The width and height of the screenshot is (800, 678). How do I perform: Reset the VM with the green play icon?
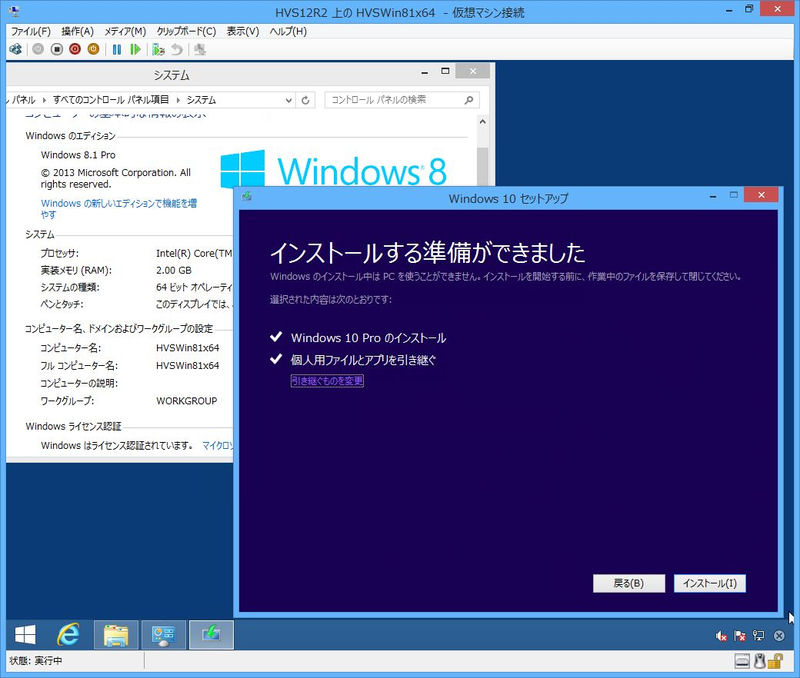coord(135,49)
